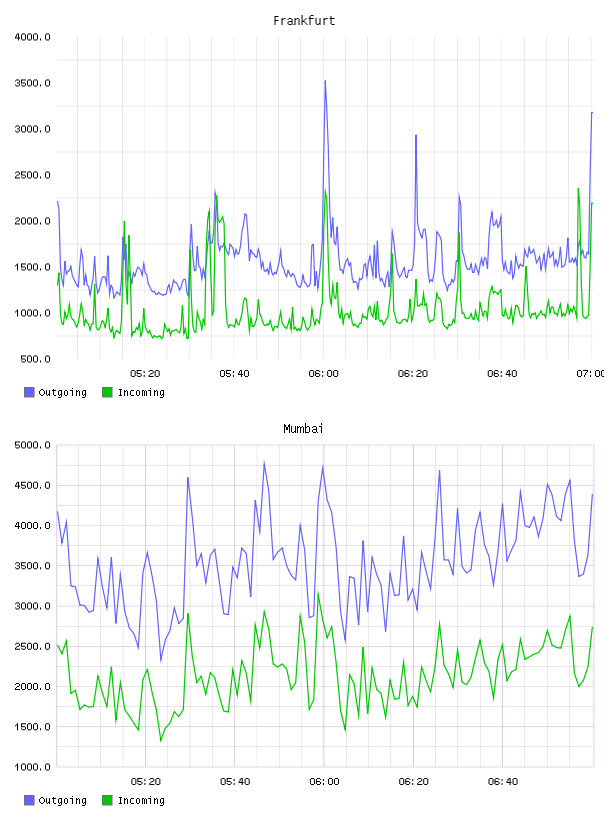The image size is (608, 816).
Task: Click the 06:20 time label in Mumbai chart
Action: (413, 782)
